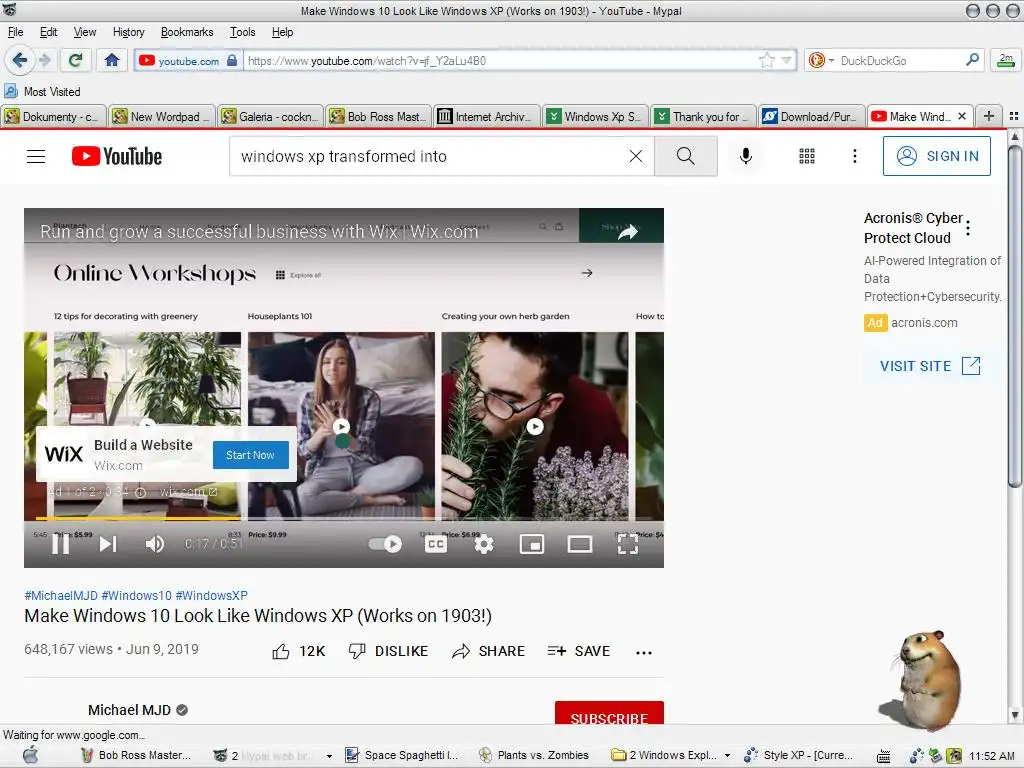Viewport: 1024px width, 768px height.
Task: Start voice search with the microphone
Action: (746, 156)
